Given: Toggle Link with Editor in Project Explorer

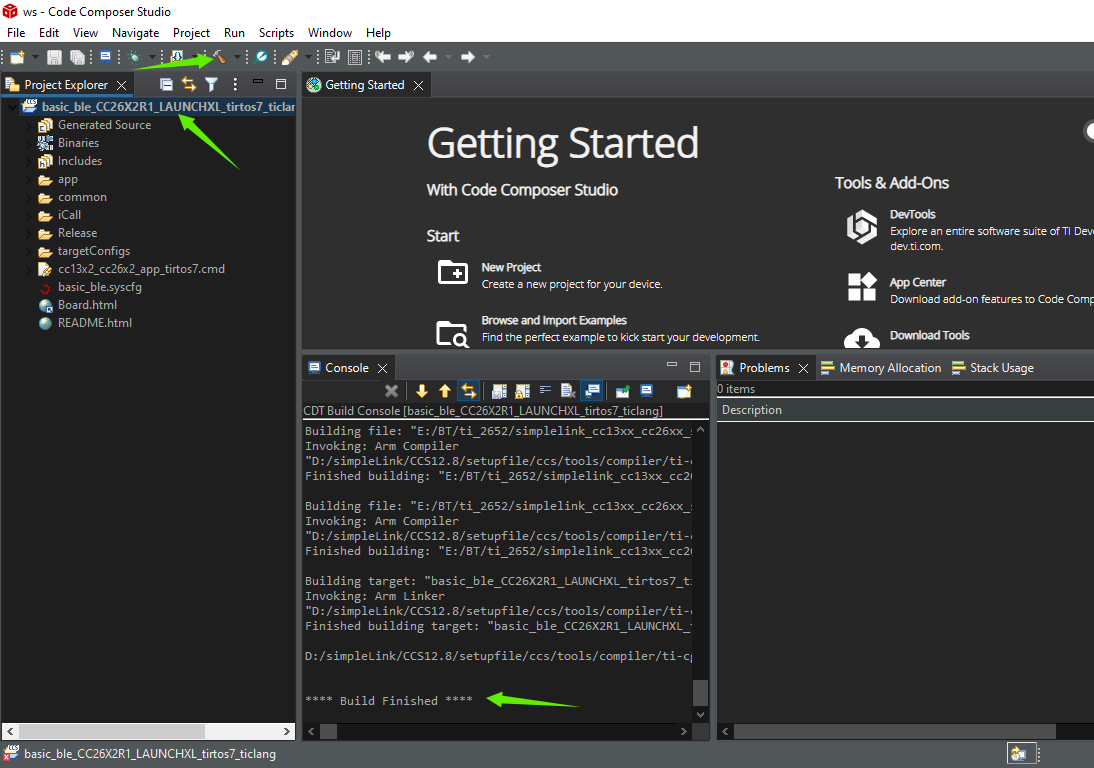Looking at the screenshot, I should click(189, 84).
